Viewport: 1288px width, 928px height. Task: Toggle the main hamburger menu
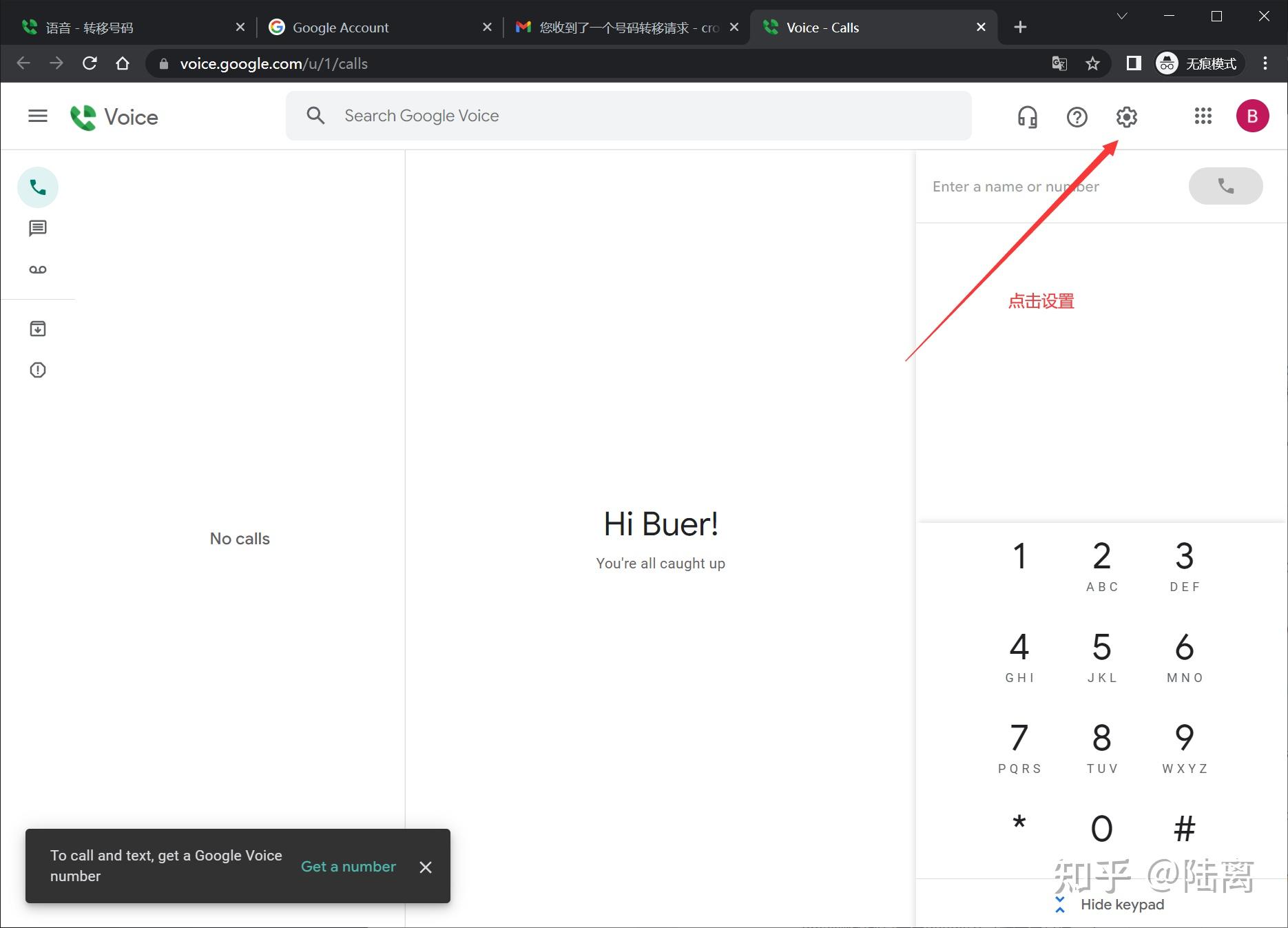38,116
